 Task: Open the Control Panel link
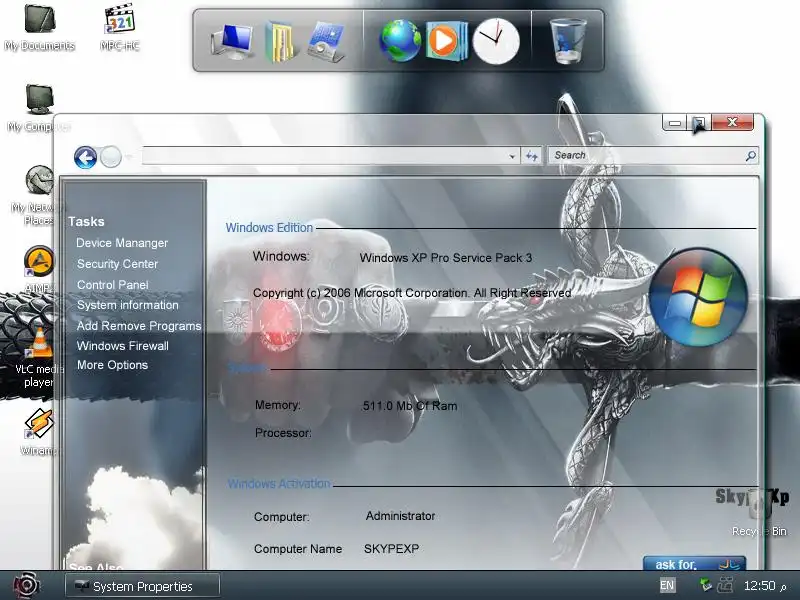pos(113,285)
